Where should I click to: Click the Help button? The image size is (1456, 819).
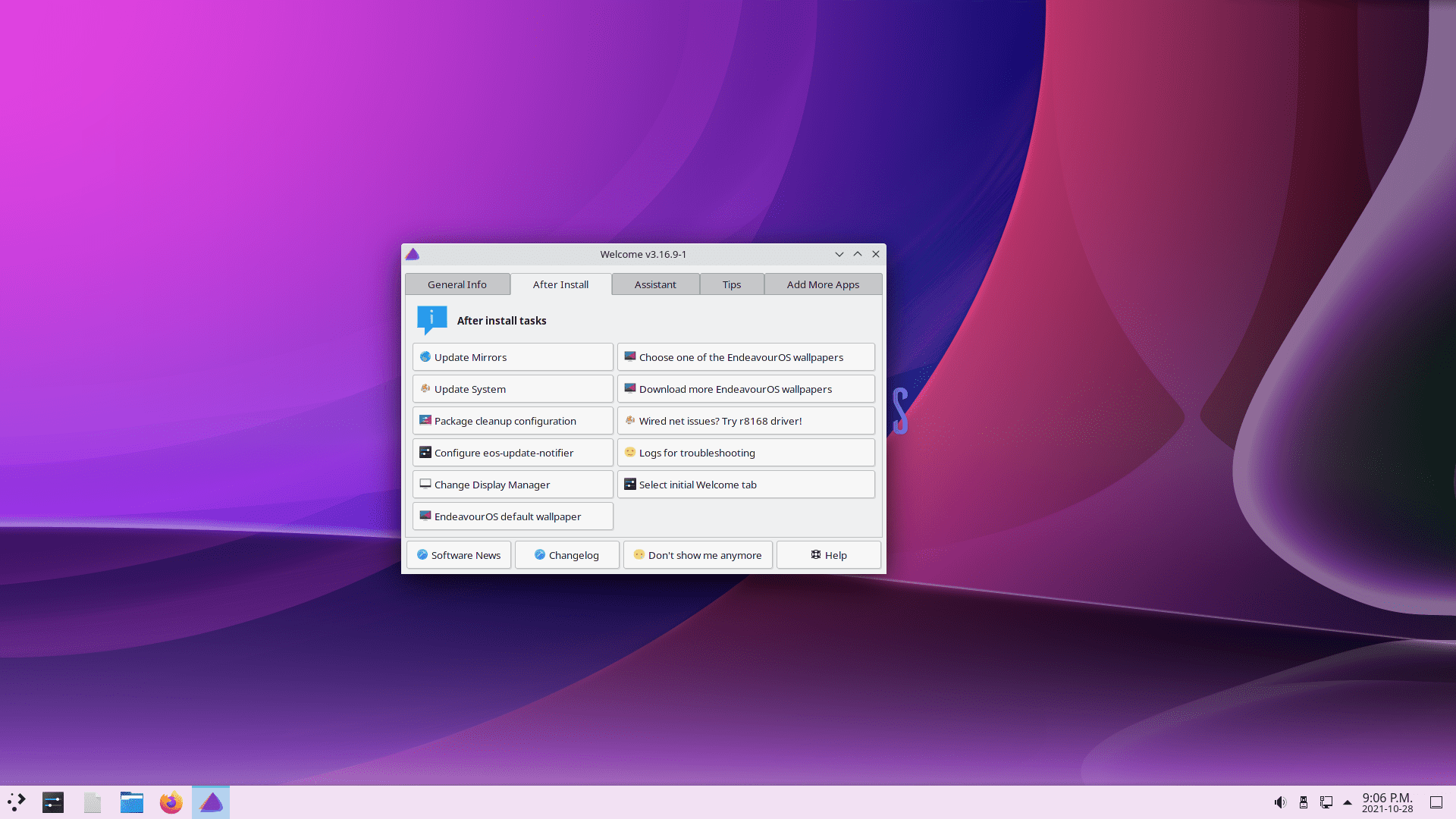[829, 555]
